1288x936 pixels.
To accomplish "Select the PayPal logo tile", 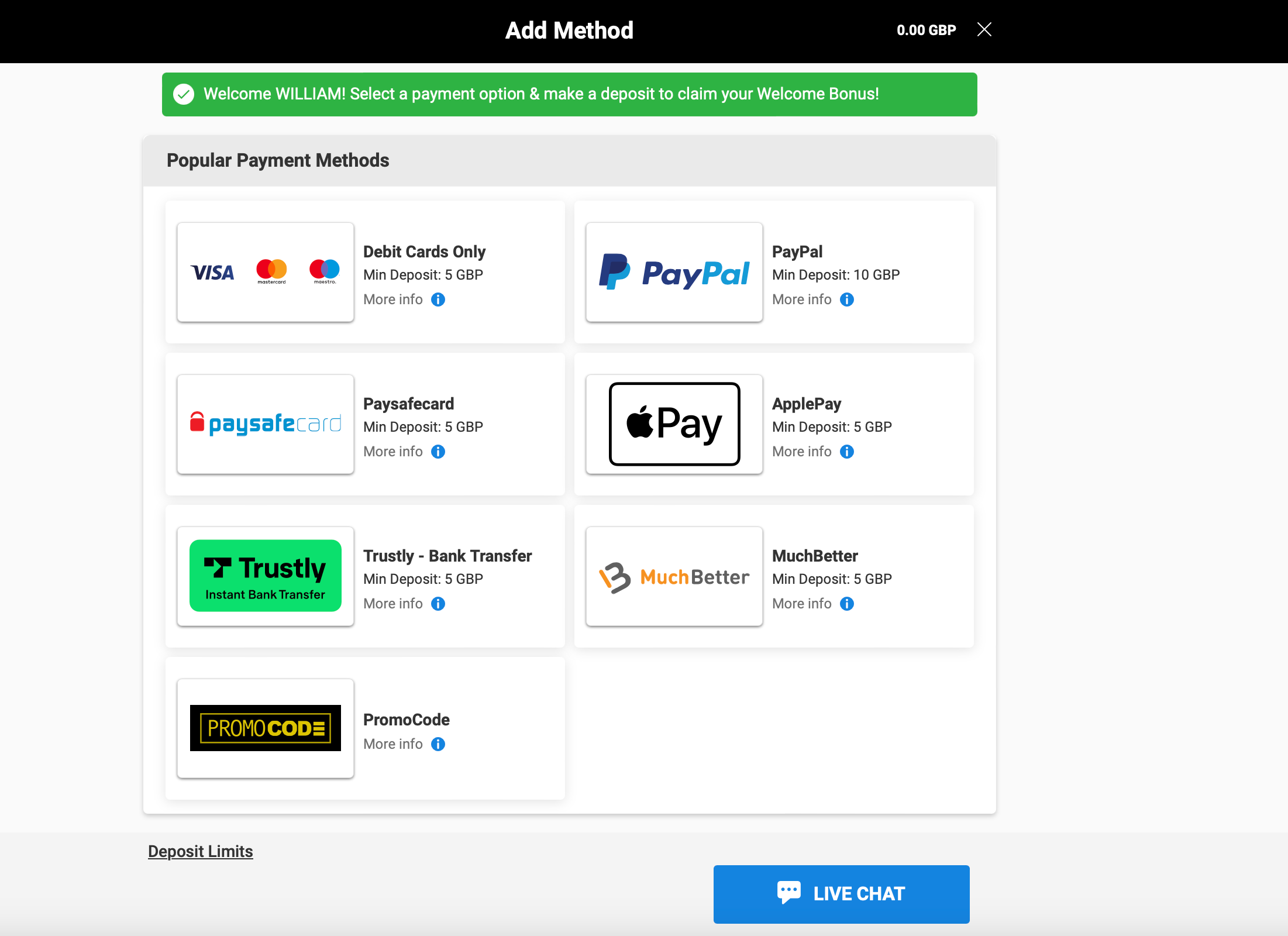I will coord(674,272).
